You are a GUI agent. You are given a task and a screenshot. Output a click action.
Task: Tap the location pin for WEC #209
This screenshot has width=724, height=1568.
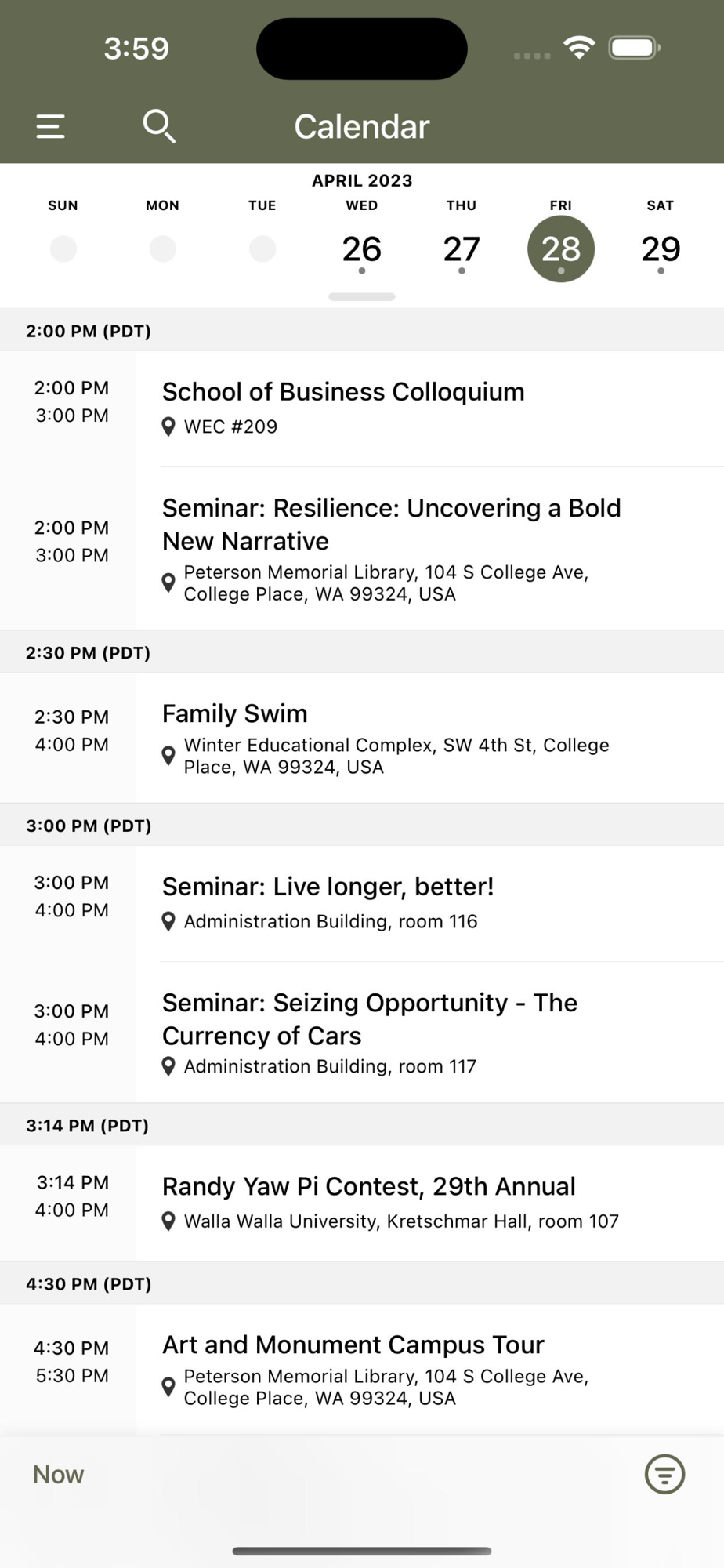[x=168, y=427]
